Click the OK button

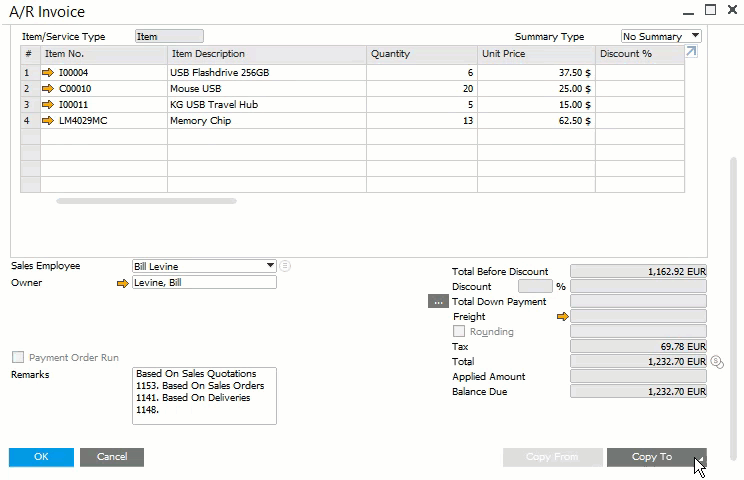[41, 457]
